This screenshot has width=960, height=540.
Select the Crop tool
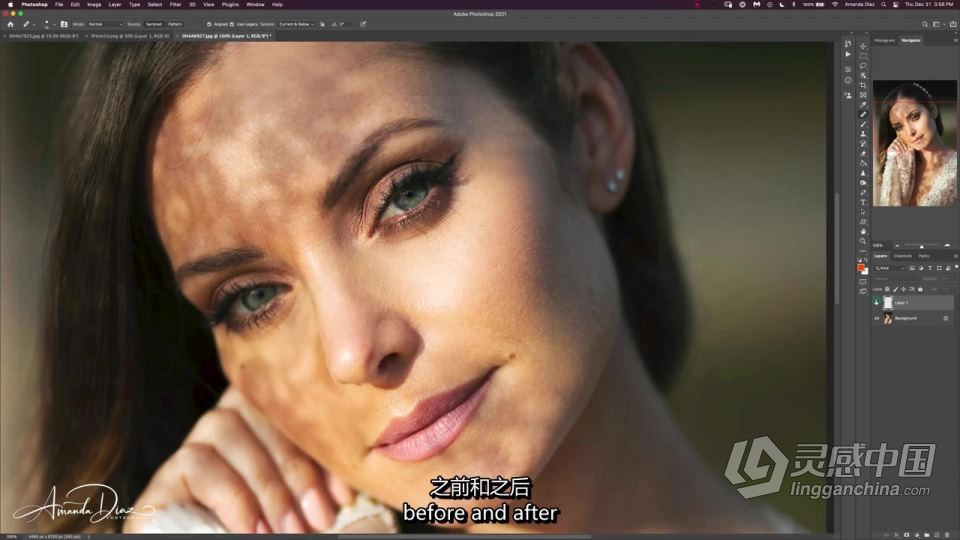(863, 85)
